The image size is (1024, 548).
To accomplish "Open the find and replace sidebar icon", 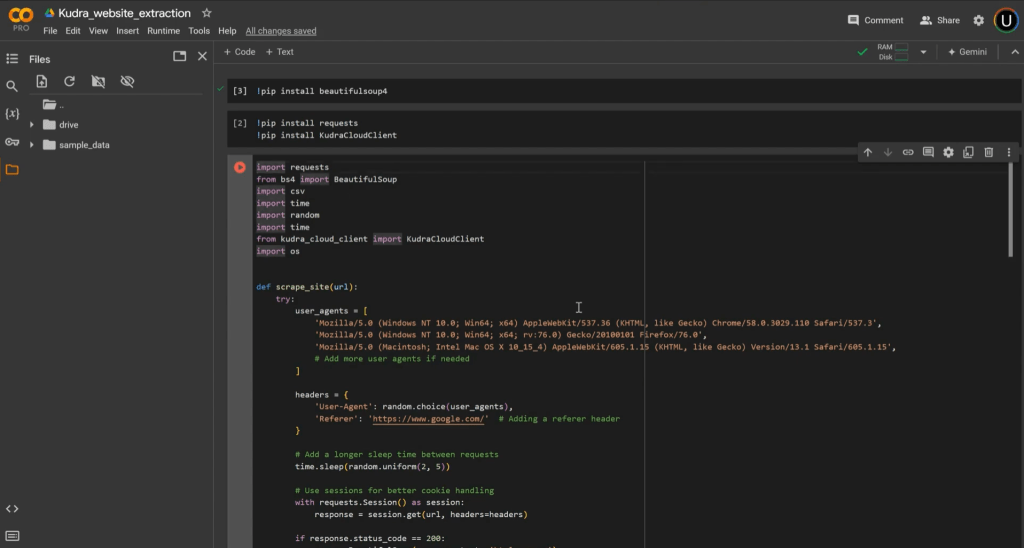I will [x=12, y=86].
